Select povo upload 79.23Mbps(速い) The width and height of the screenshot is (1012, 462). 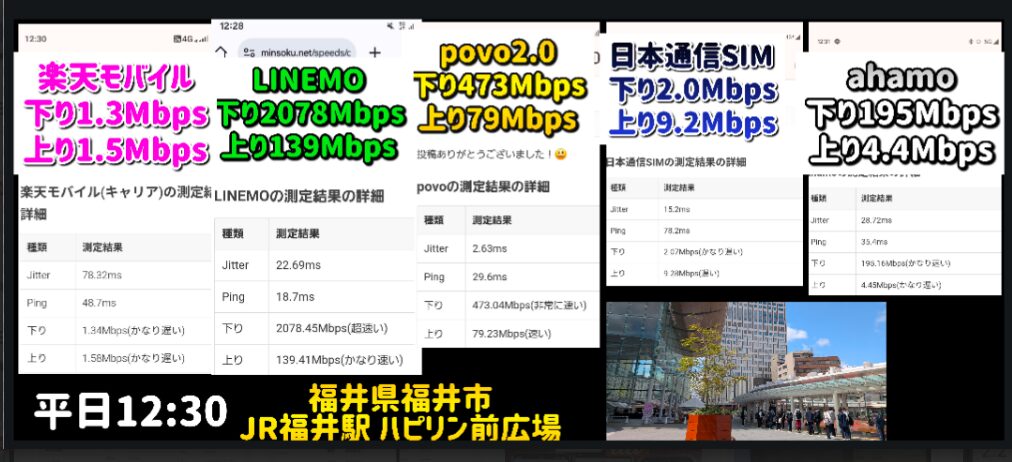point(512,334)
